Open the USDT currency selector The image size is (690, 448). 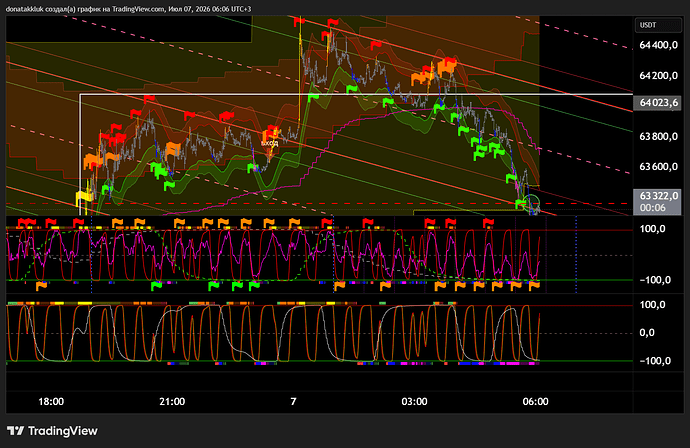(x=658, y=25)
